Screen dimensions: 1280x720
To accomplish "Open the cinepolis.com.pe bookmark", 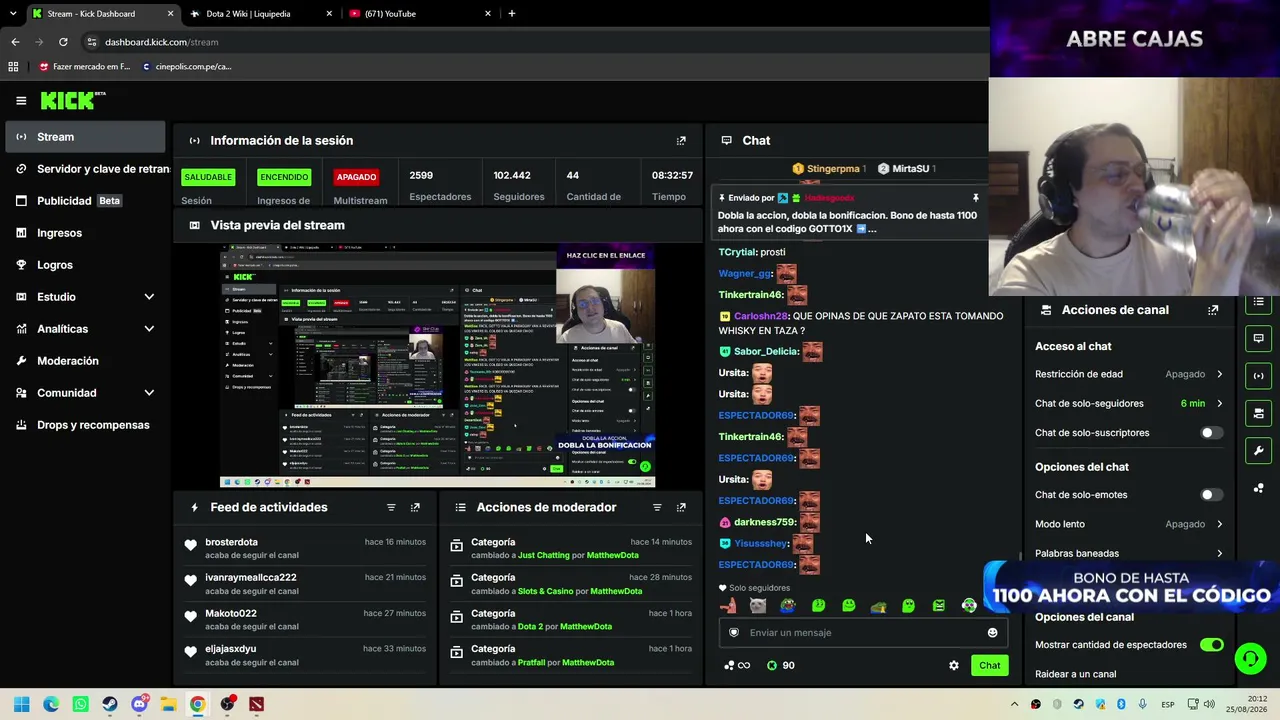I will (187, 67).
